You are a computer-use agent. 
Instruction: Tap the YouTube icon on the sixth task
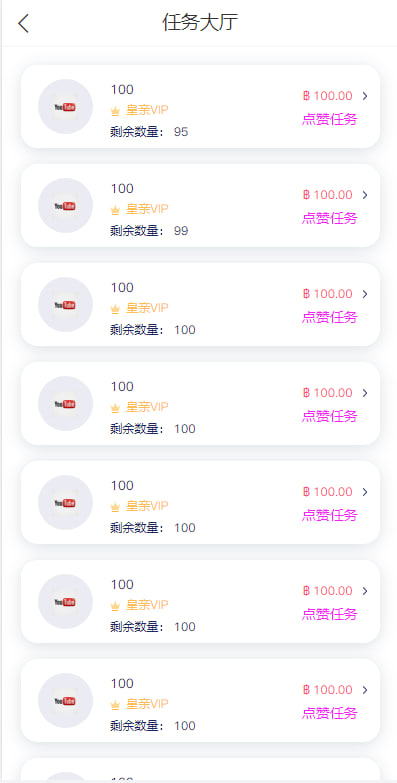(x=65, y=601)
